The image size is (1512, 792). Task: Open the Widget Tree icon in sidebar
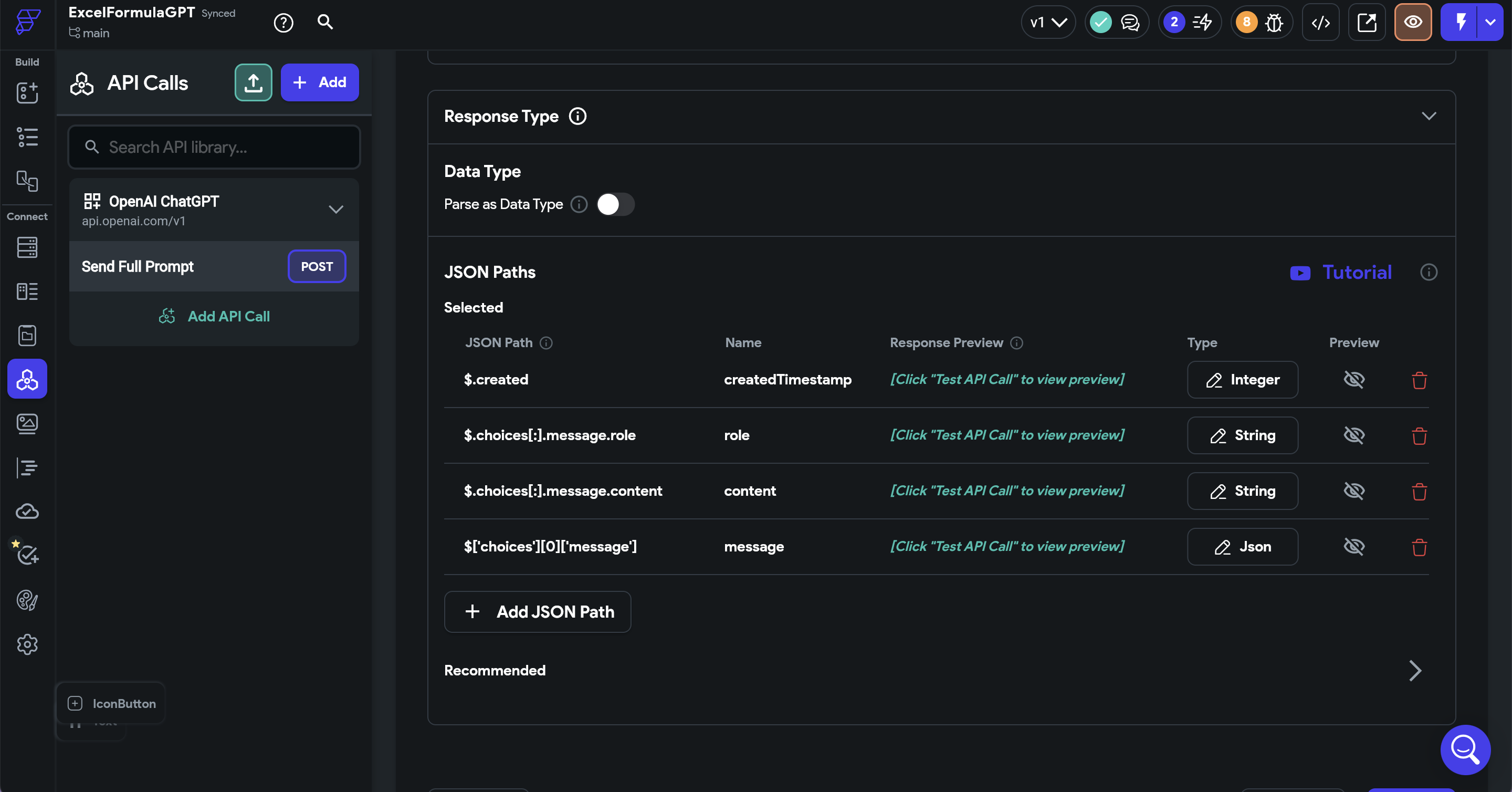[27, 137]
